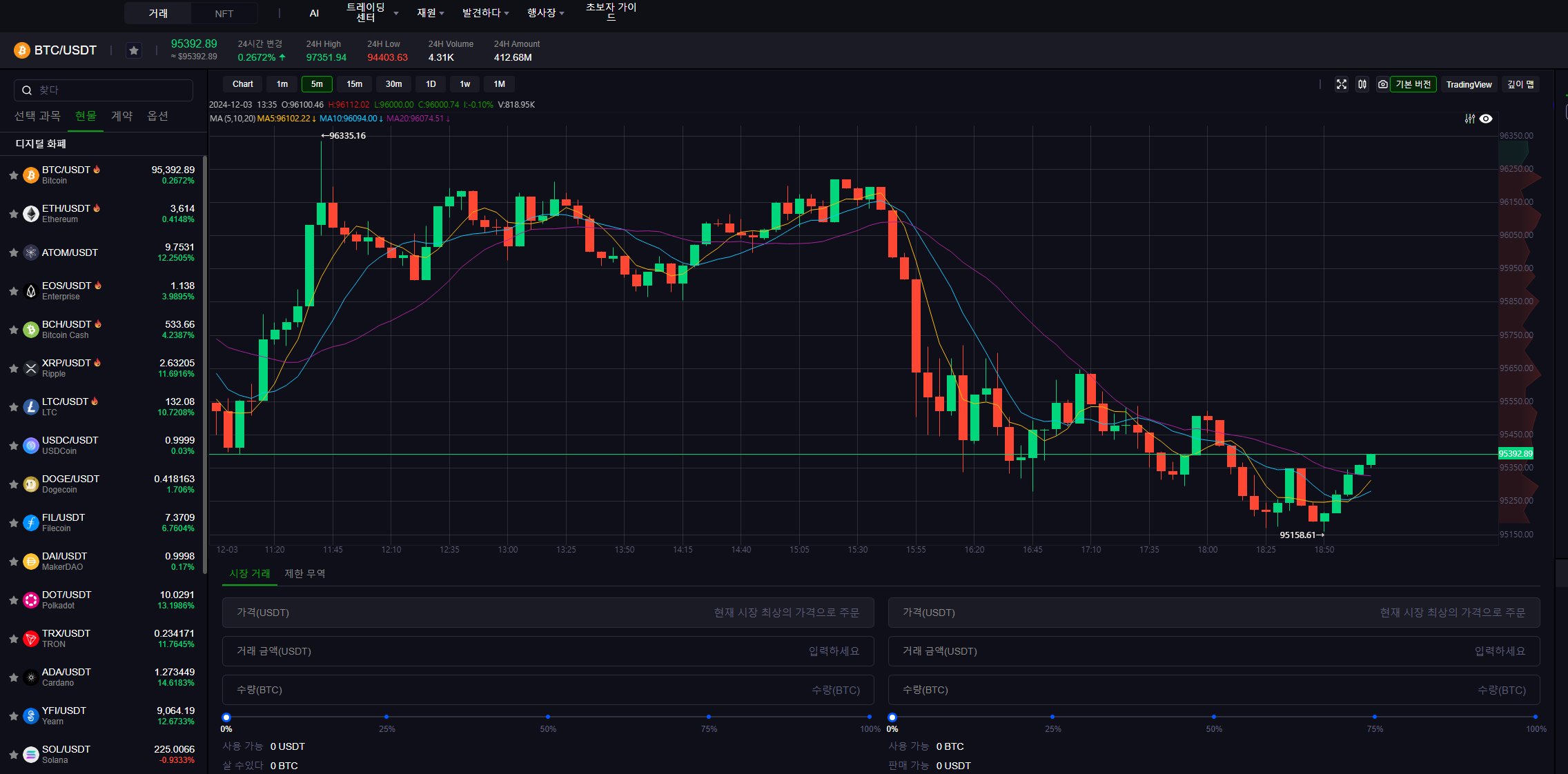Click the candlestick chart type icon

pyautogui.click(x=1362, y=84)
